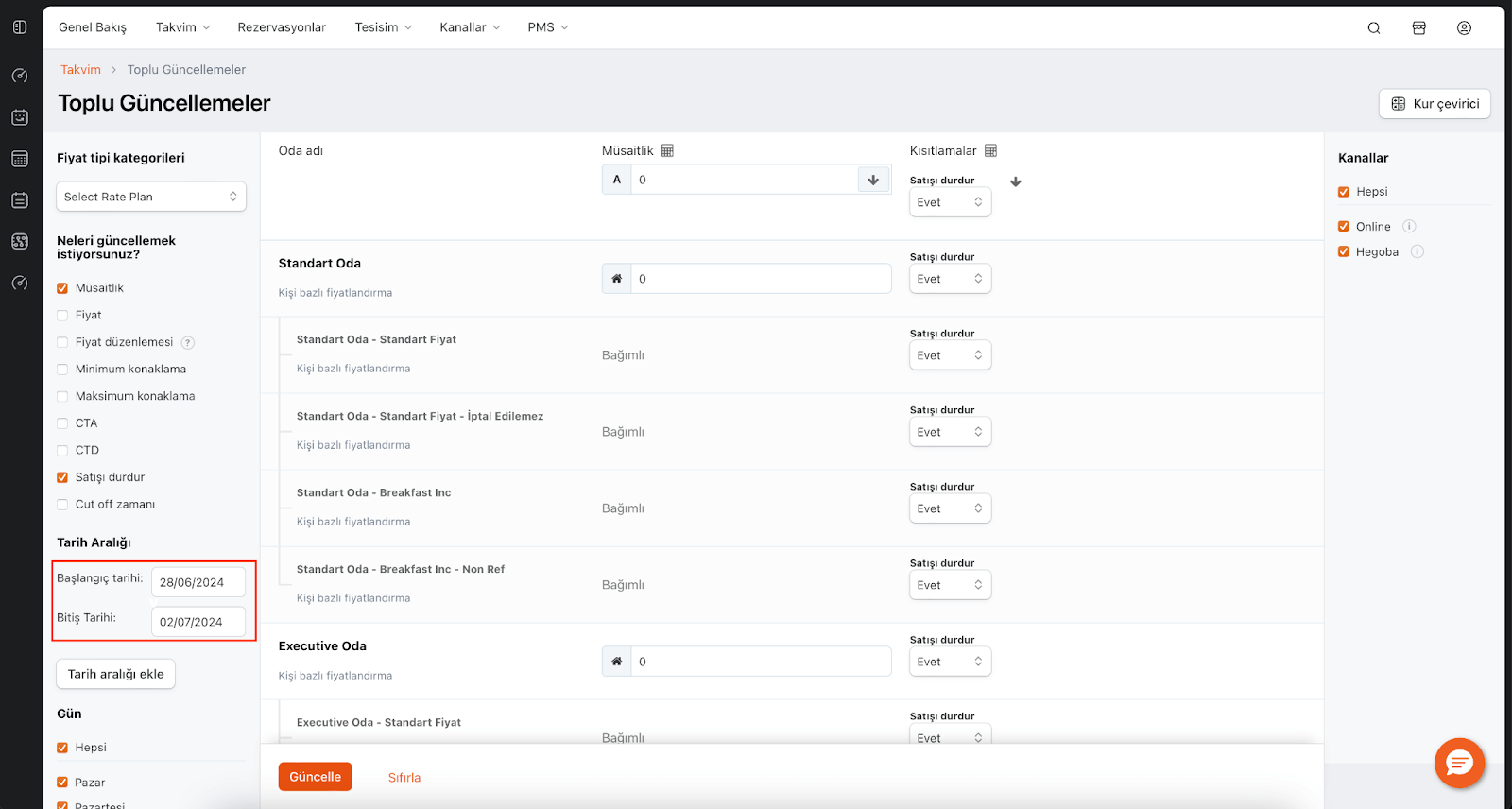
Task: Click the Başlangıç tarihi date field
Action: 198,582
